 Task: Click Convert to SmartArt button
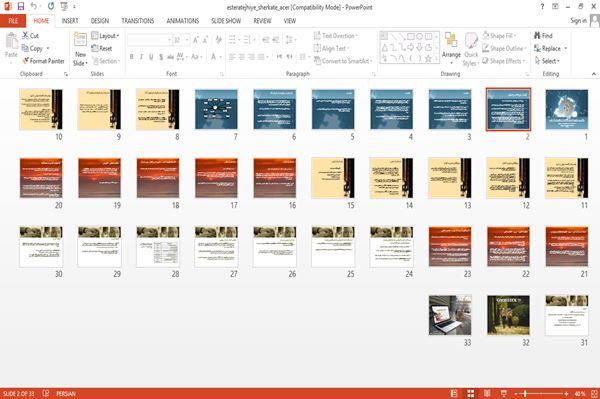343,61
